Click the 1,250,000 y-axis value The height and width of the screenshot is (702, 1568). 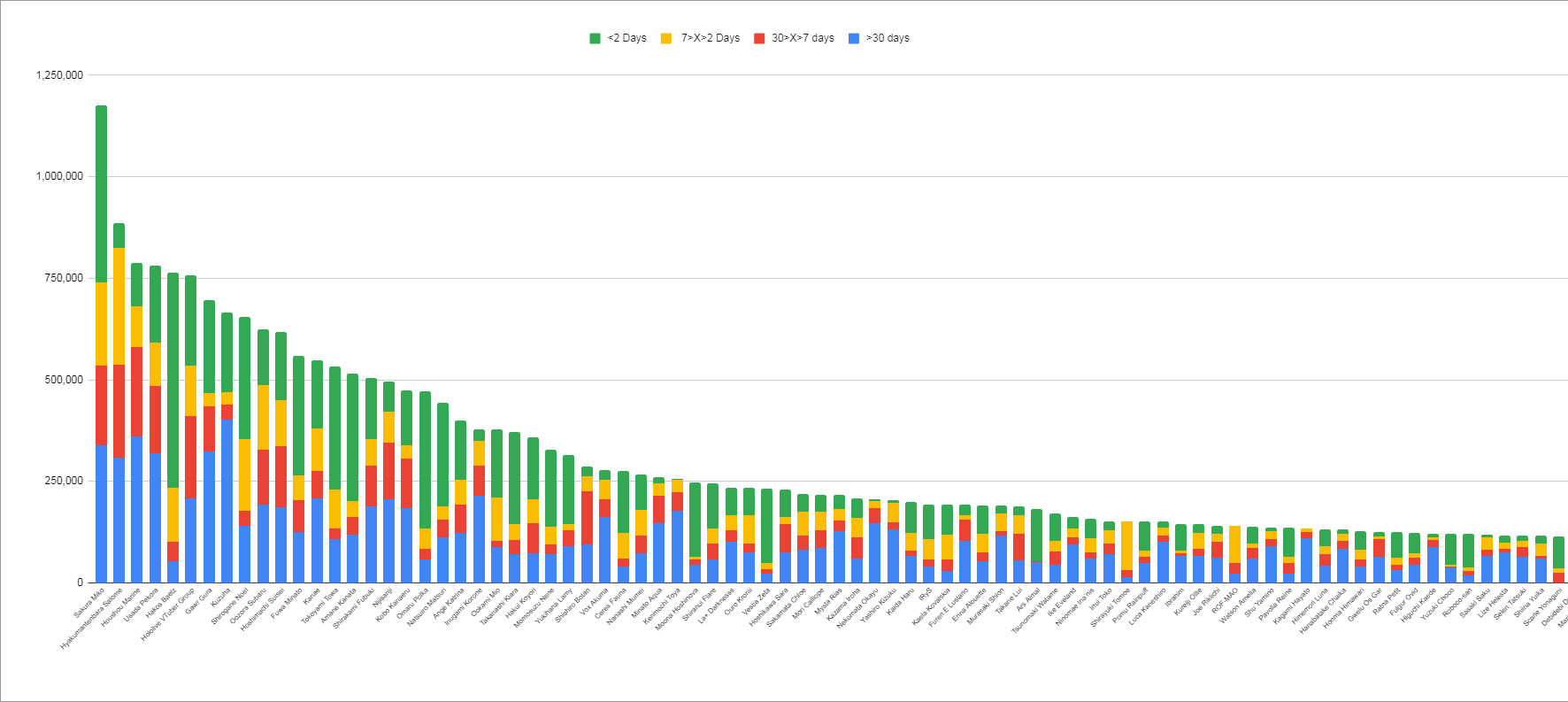click(60, 75)
